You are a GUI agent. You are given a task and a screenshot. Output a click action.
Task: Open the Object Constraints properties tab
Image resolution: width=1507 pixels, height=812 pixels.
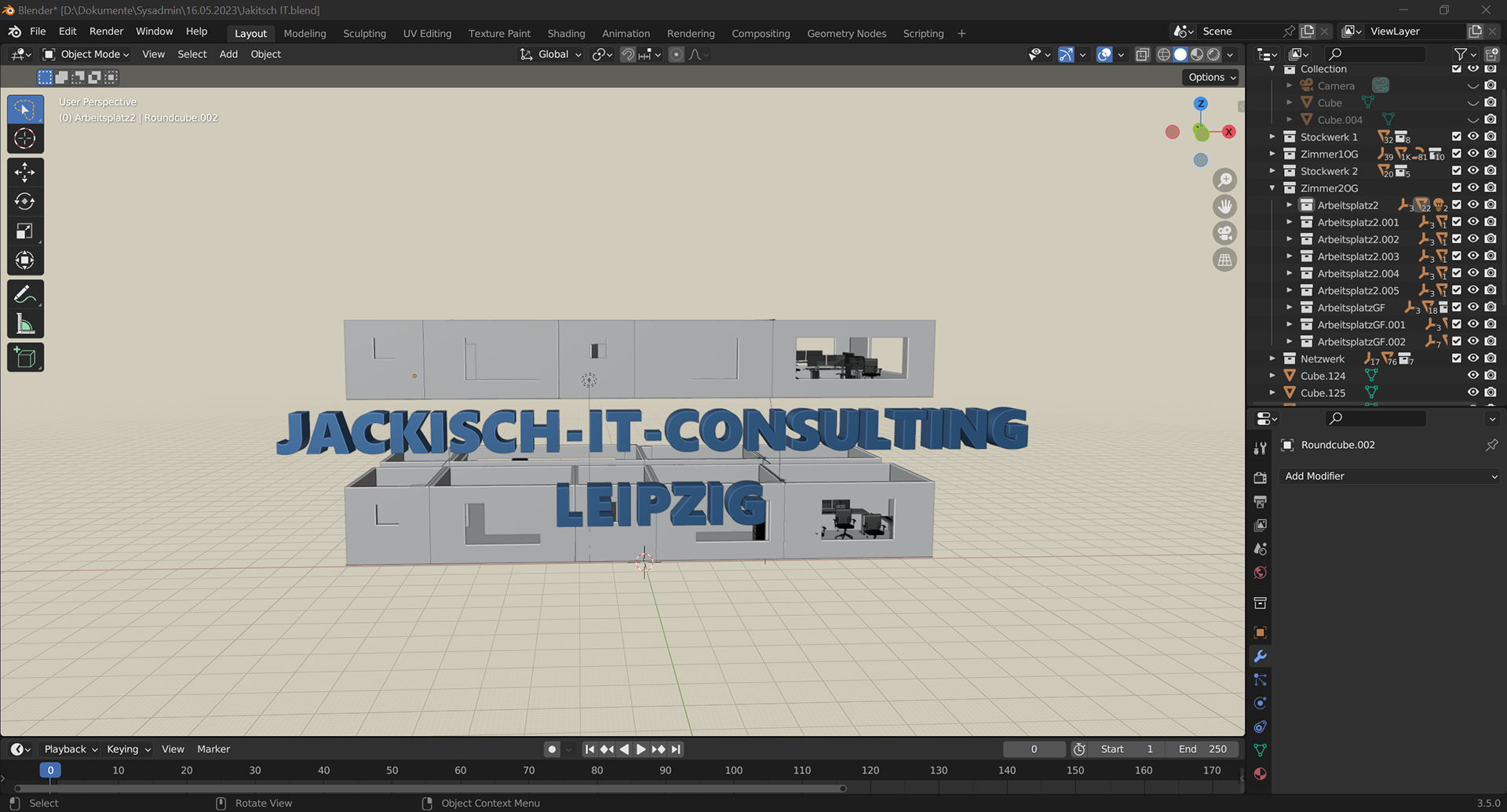pyautogui.click(x=1261, y=726)
